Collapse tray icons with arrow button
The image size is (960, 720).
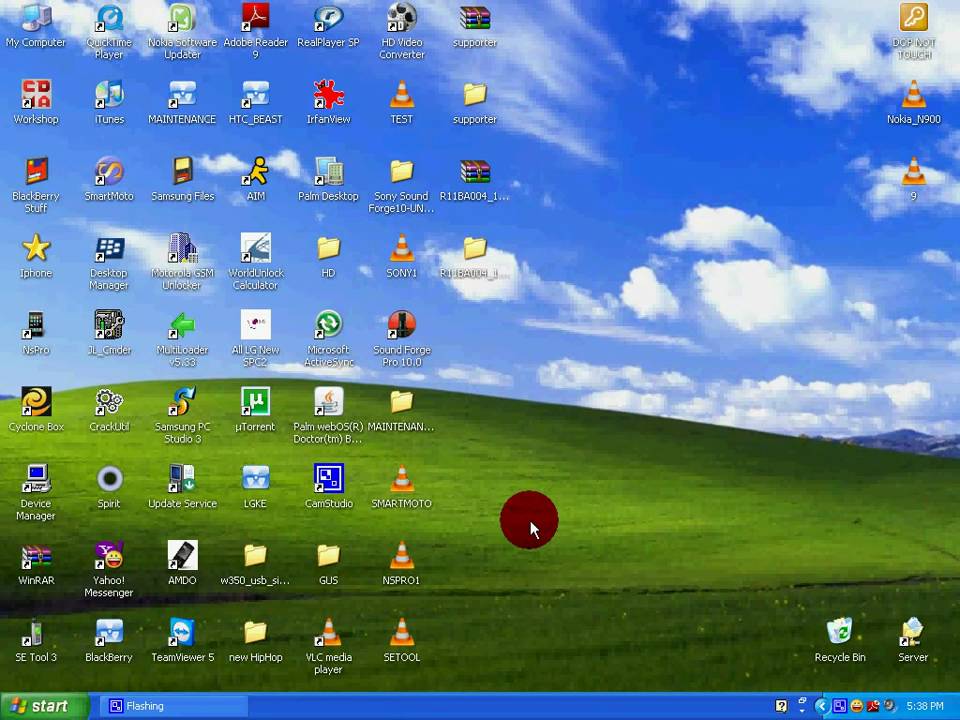820,706
